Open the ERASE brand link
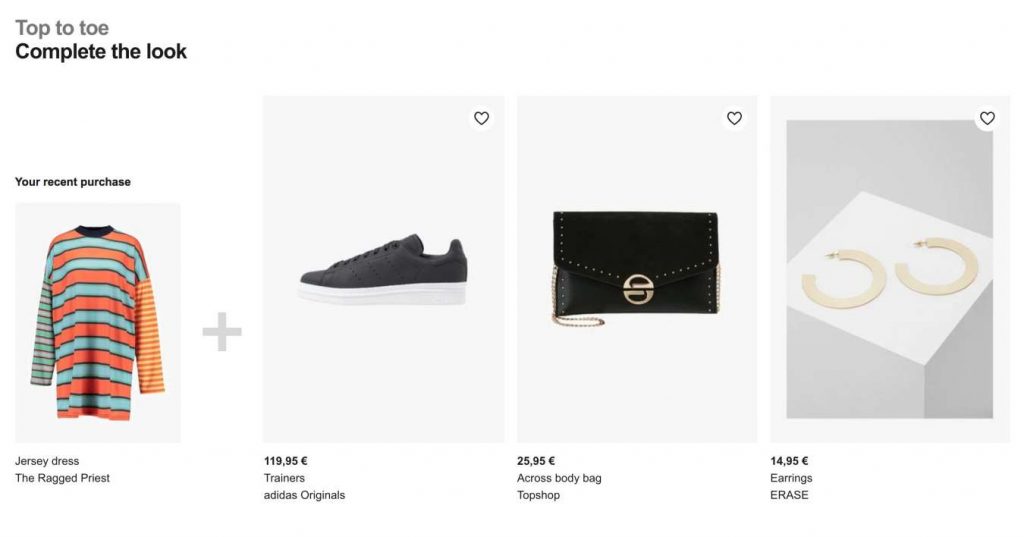 point(789,495)
